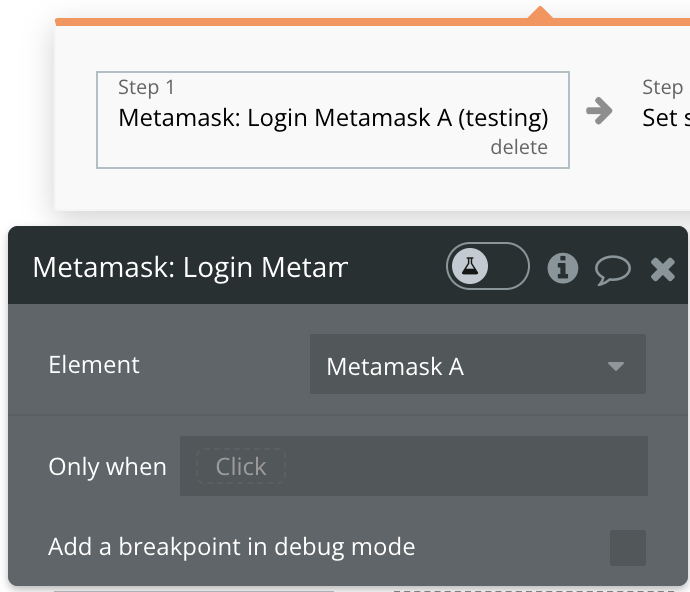Open the comment speech bubble icon
690x592 pixels.
coord(613,269)
